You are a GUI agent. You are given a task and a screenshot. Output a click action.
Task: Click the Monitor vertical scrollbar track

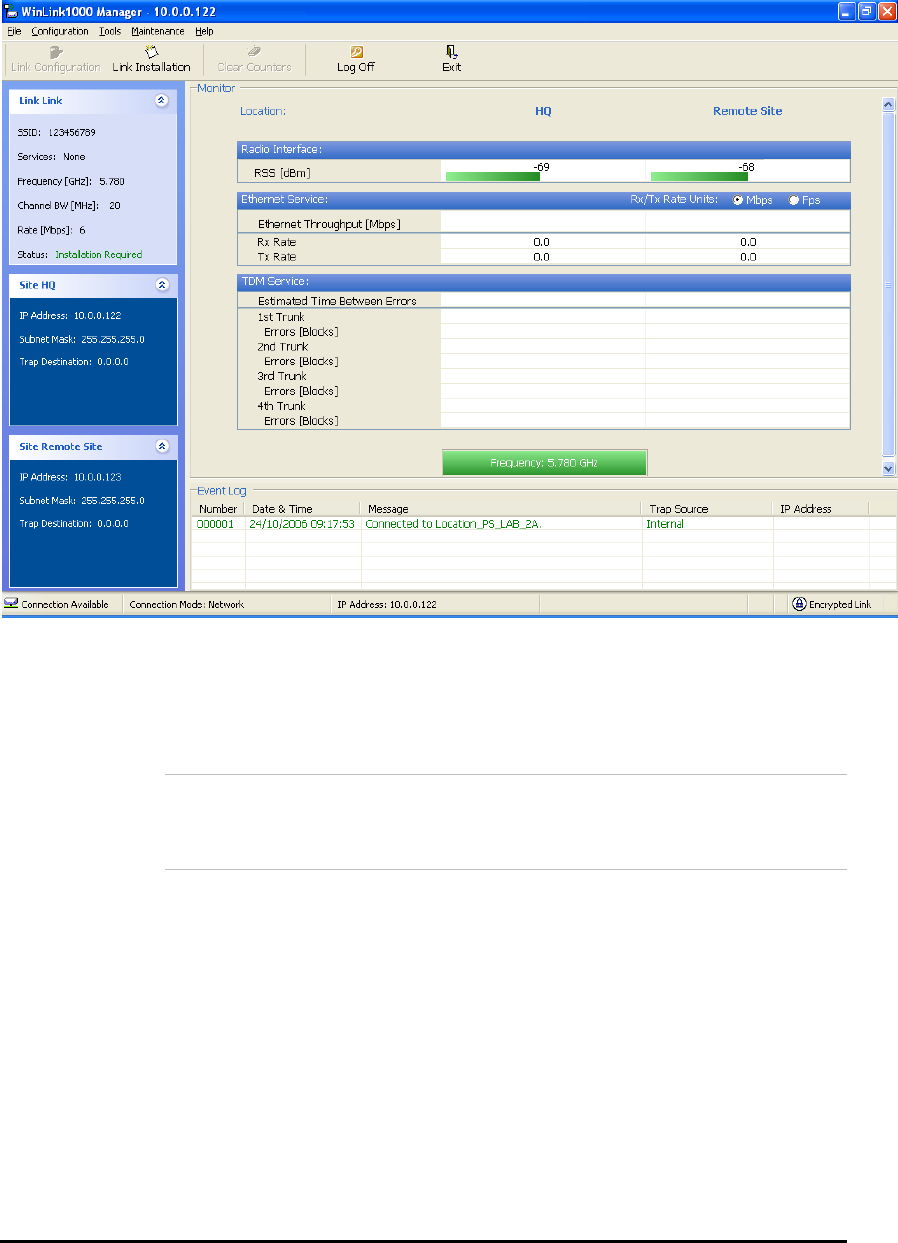click(x=888, y=286)
